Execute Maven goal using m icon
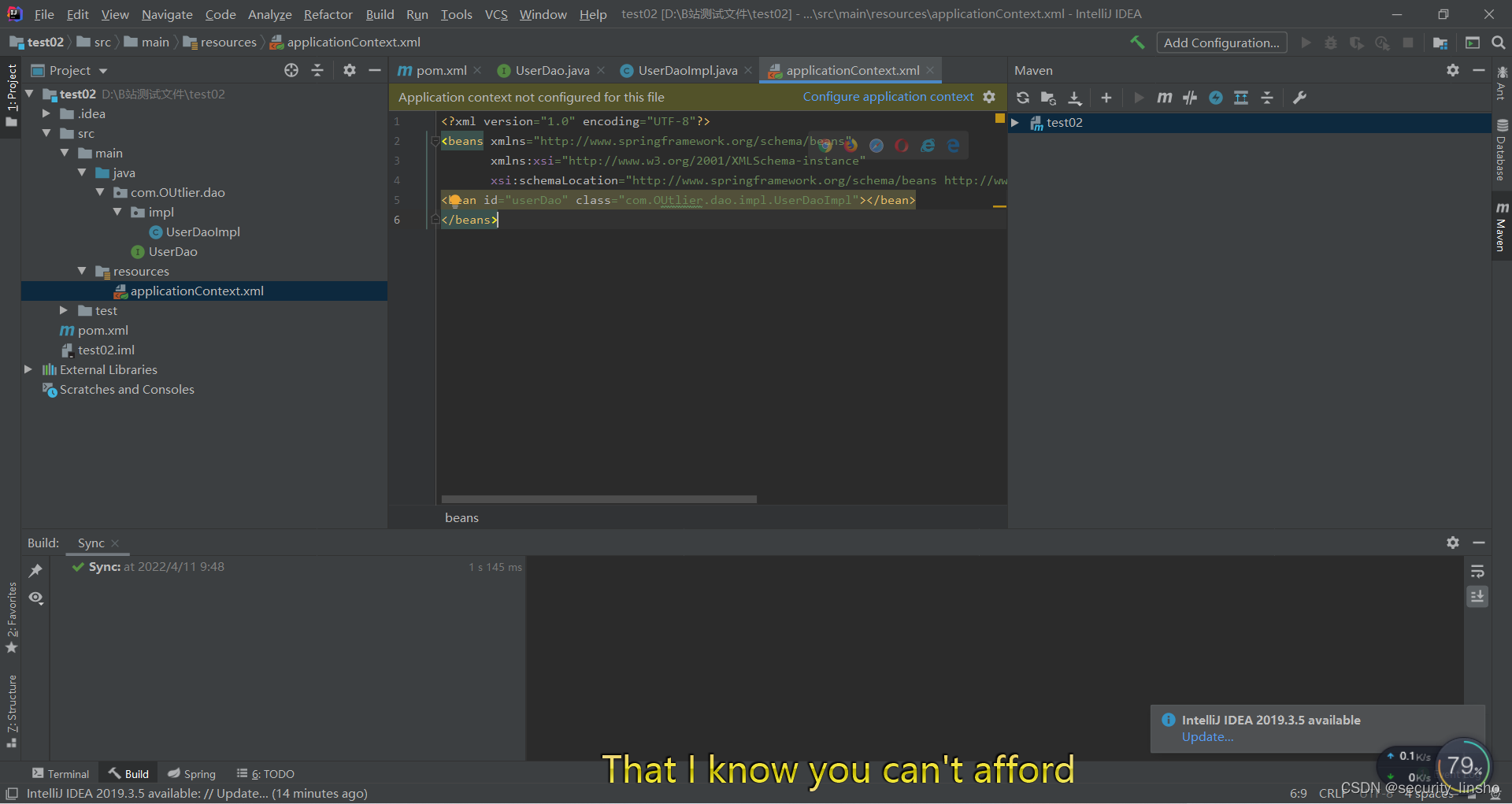The image size is (1512, 804). click(x=1164, y=98)
